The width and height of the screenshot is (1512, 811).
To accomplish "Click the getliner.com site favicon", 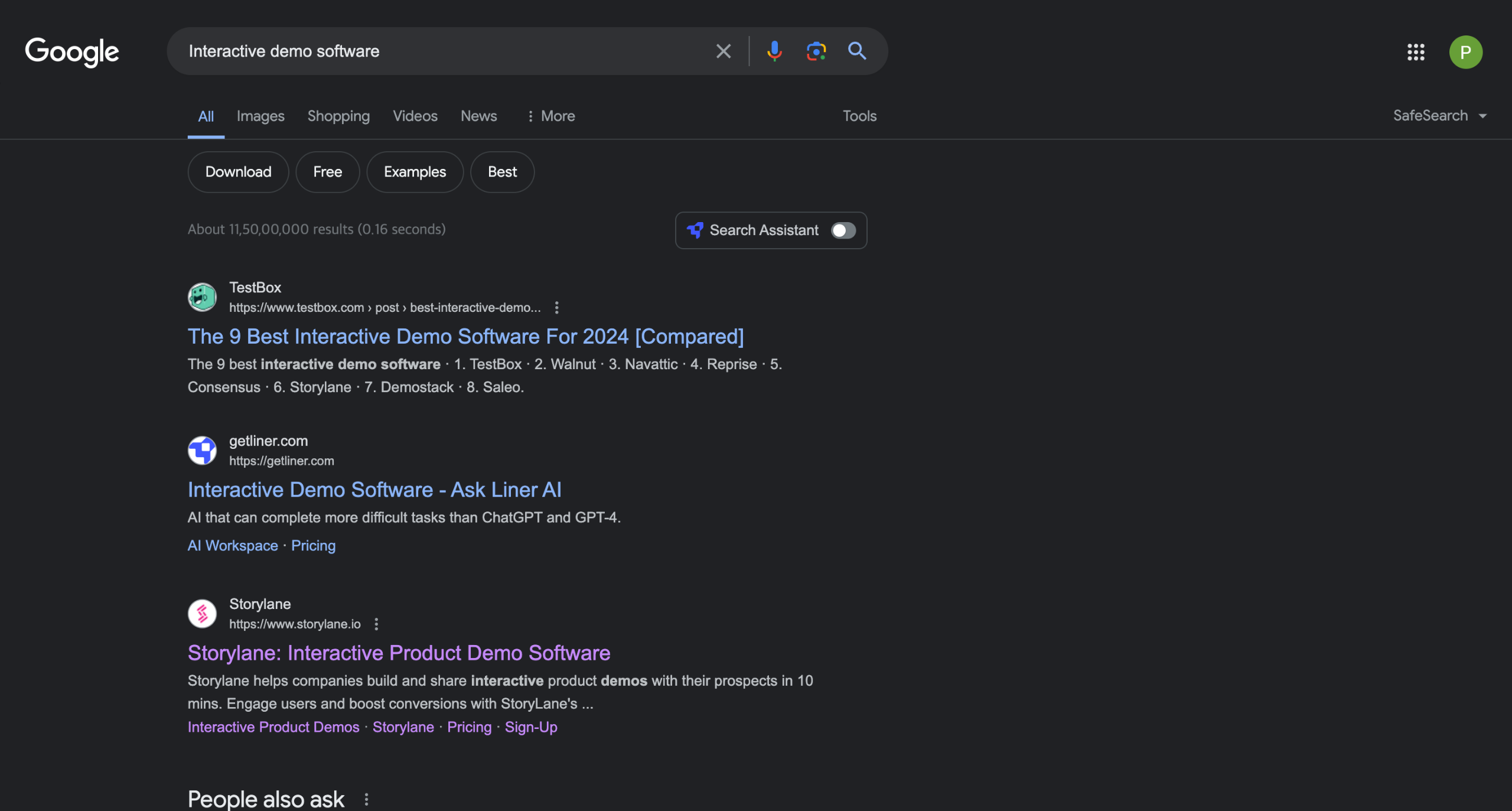I will tap(202, 451).
